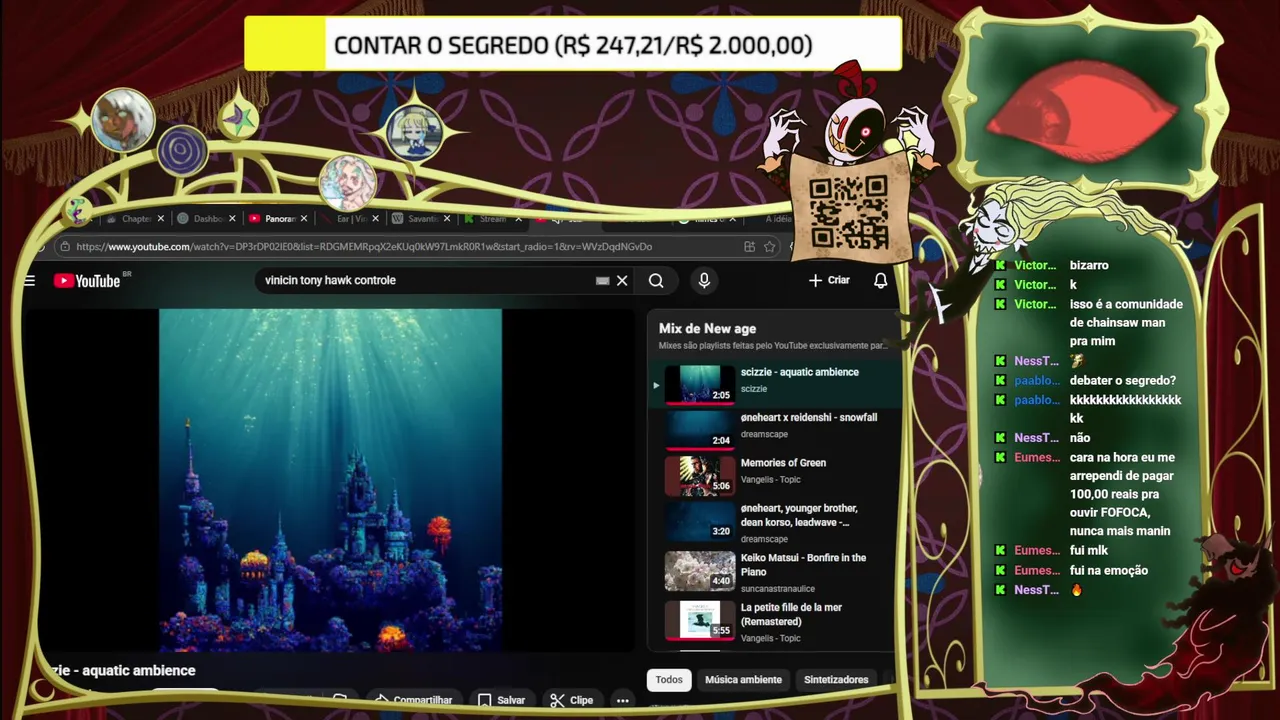Viewport: 1280px width, 720px height.
Task: Close the Chapter browser tab
Action: pyautogui.click(x=161, y=219)
